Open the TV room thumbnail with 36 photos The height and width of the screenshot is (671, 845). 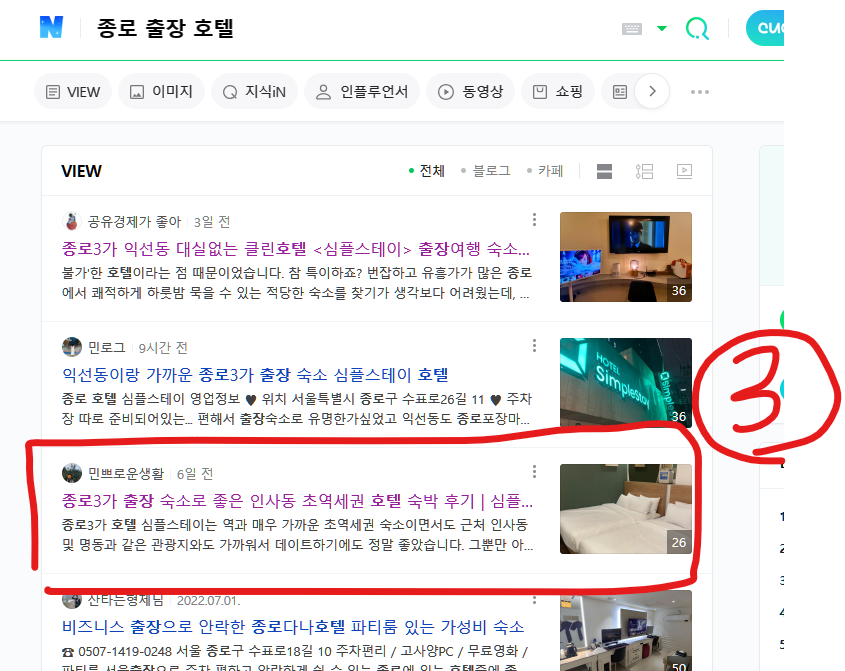[626, 257]
